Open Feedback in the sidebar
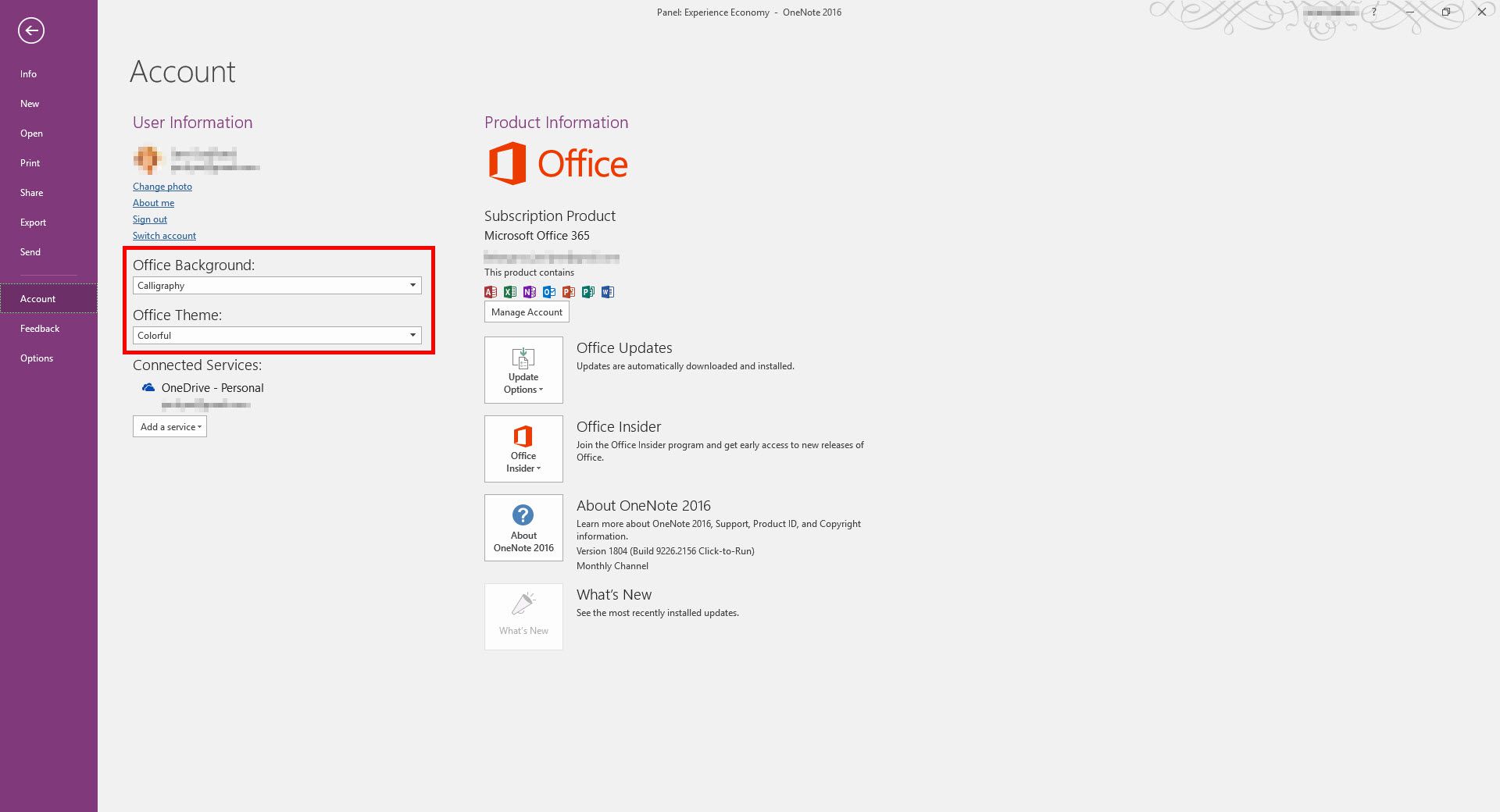Screen dimensions: 1500x812 (x=48, y=329)
